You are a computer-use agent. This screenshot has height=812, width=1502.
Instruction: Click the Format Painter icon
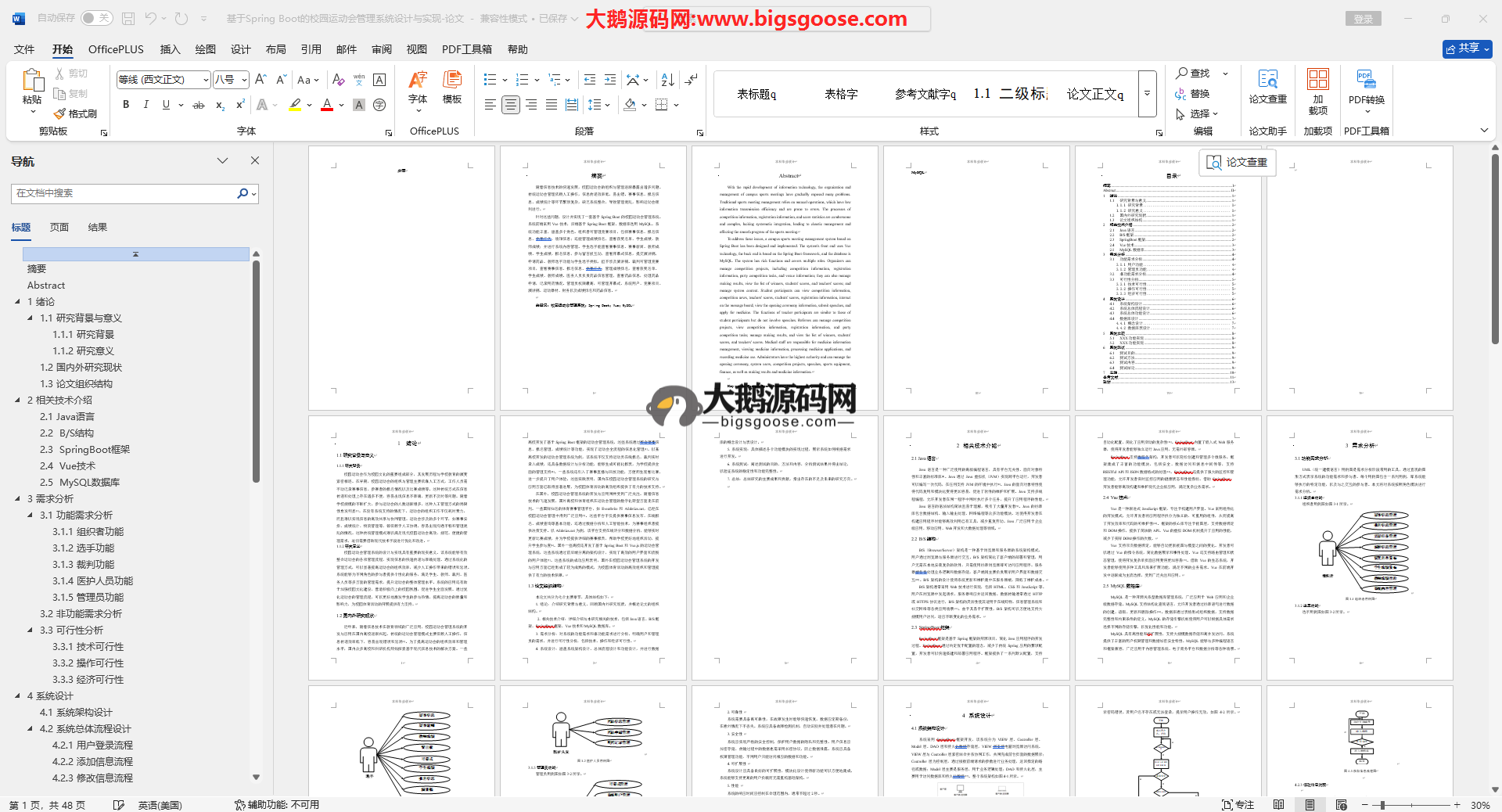tap(75, 113)
